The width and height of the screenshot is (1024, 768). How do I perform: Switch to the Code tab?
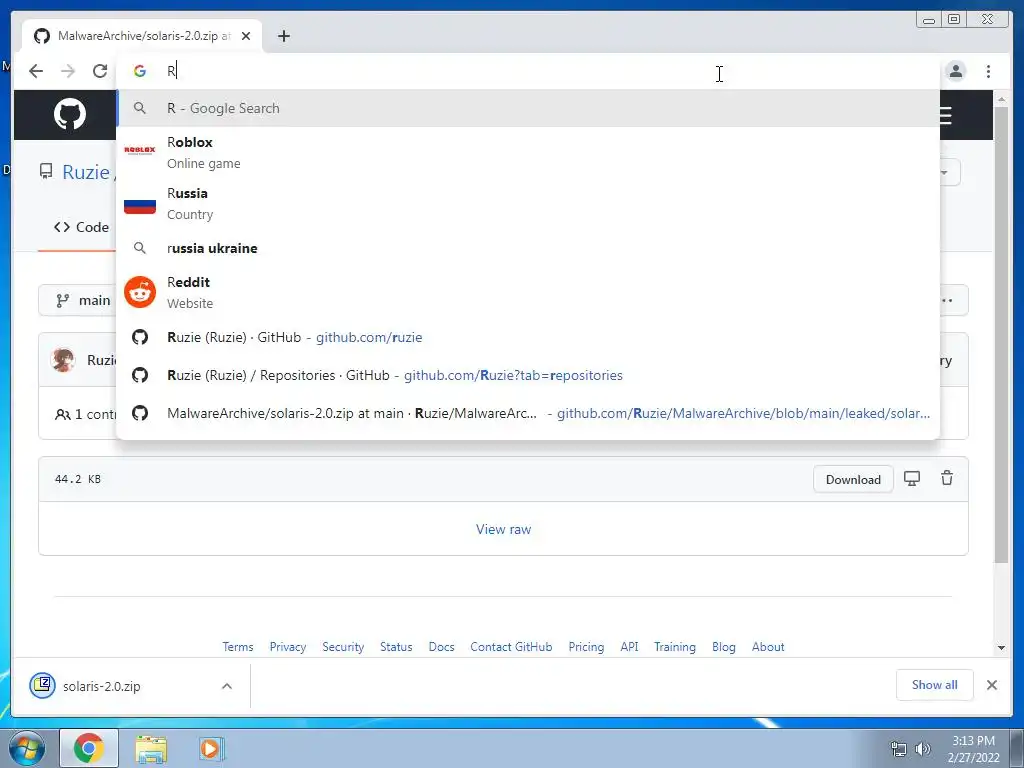(x=82, y=227)
